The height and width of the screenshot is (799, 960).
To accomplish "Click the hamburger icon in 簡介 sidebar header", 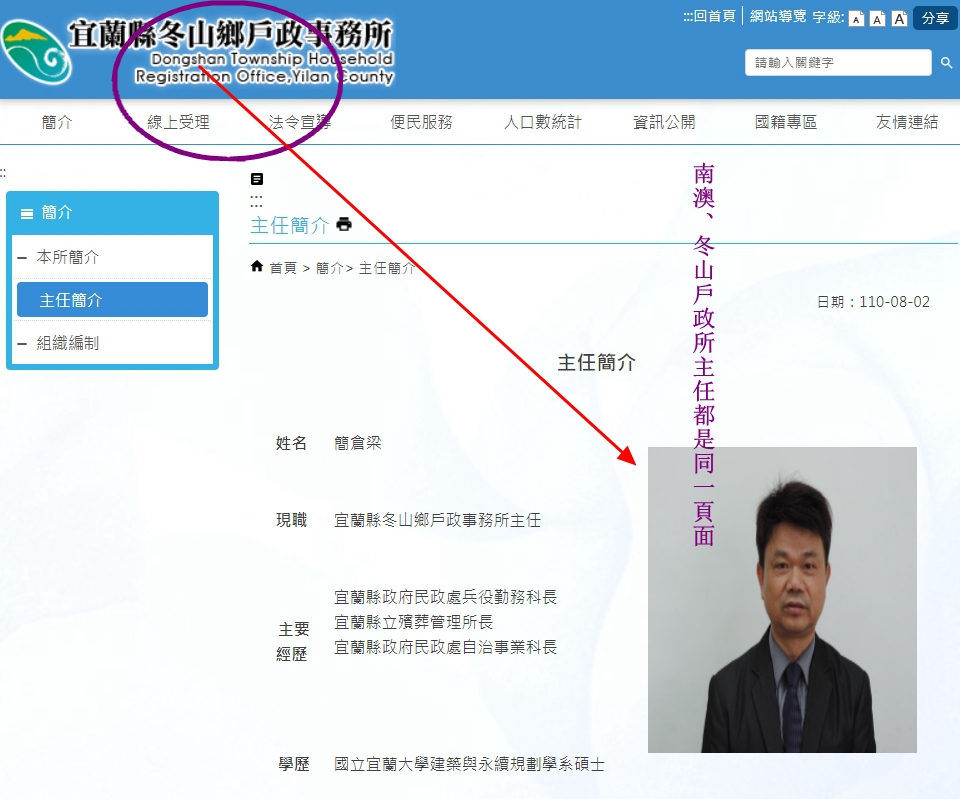I will (27, 213).
